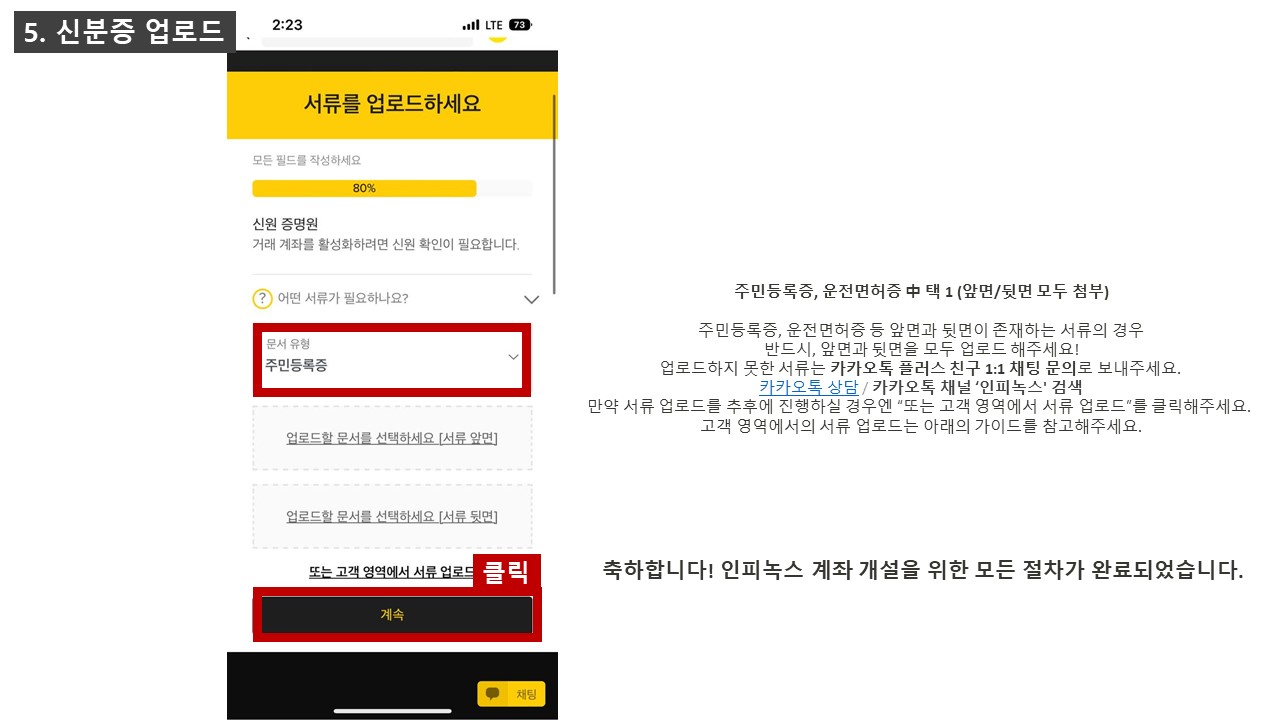
Task: Select the 서류 앞면 upload field
Action: tap(392, 438)
